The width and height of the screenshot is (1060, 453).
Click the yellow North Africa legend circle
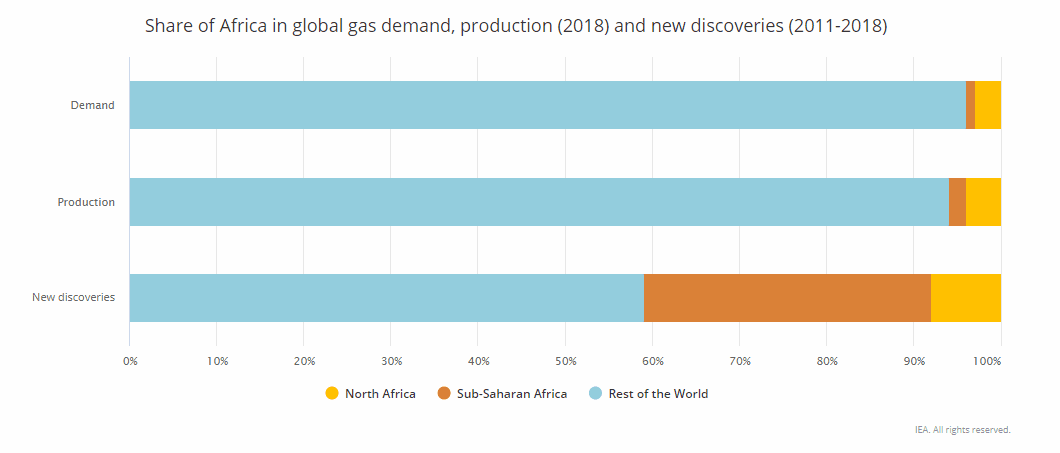[x=332, y=394]
